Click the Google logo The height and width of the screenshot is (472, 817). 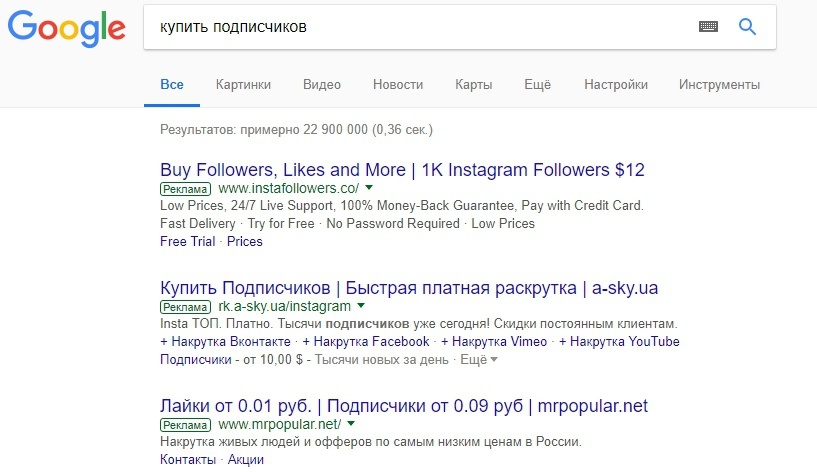click(67, 29)
